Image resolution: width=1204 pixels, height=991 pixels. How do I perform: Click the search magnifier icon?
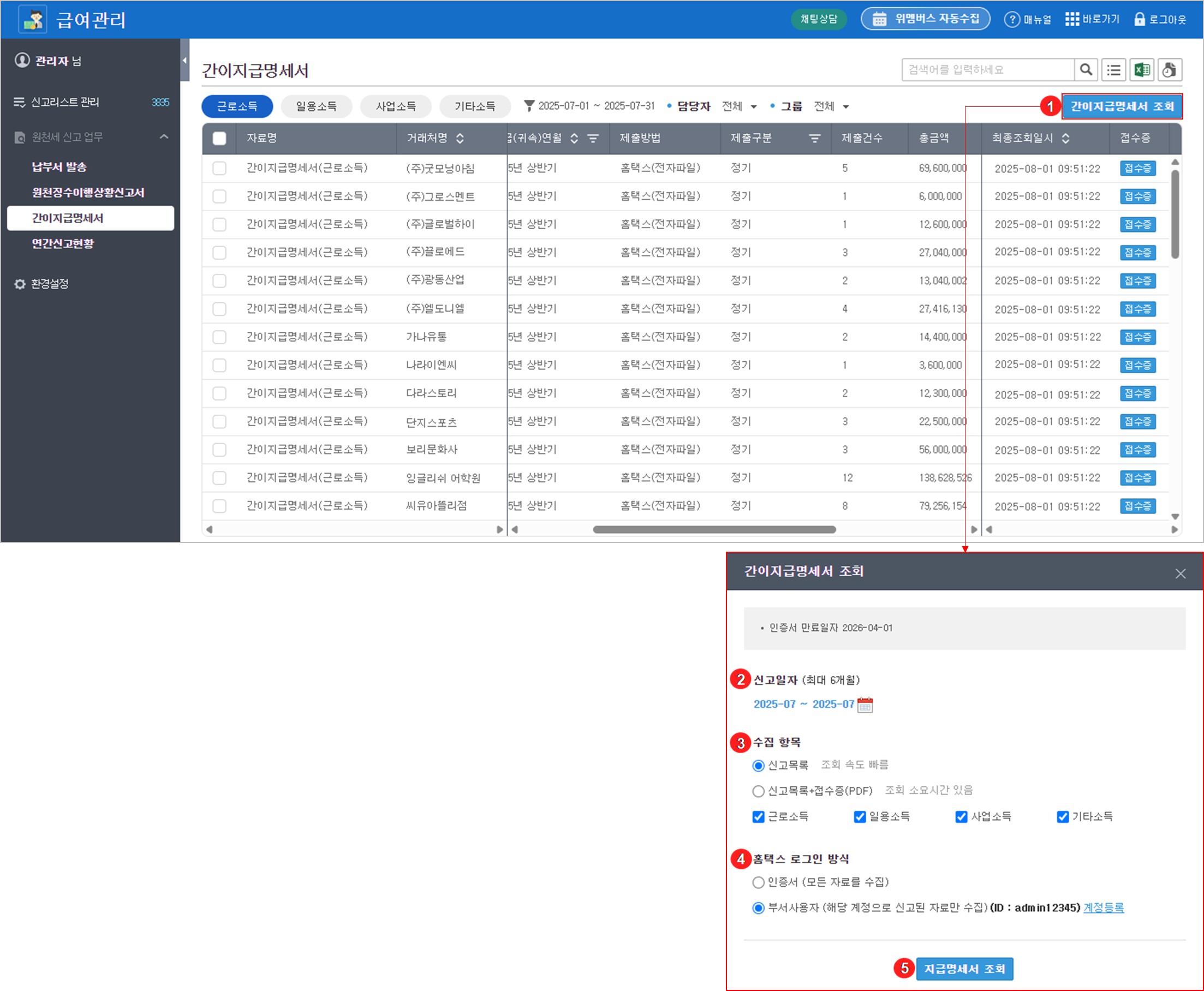click(x=1086, y=70)
